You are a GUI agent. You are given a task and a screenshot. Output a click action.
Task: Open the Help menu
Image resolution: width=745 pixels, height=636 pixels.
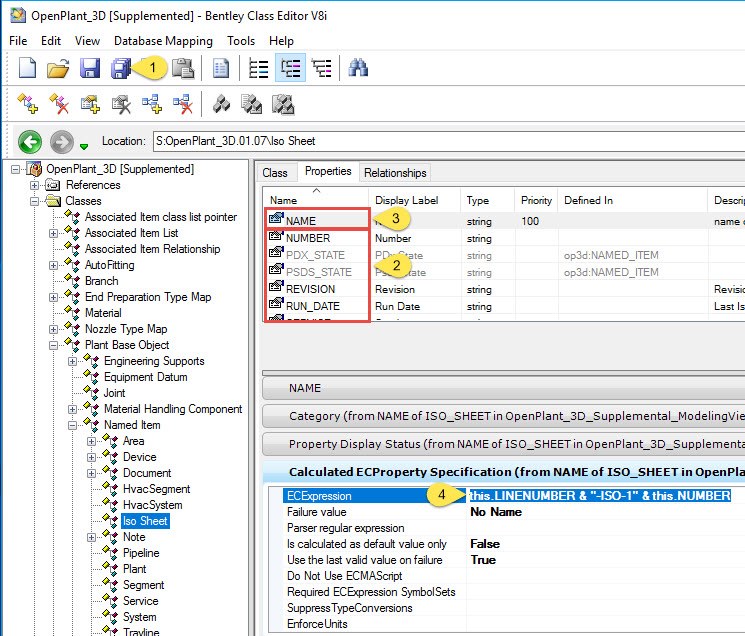pyautogui.click(x=281, y=41)
